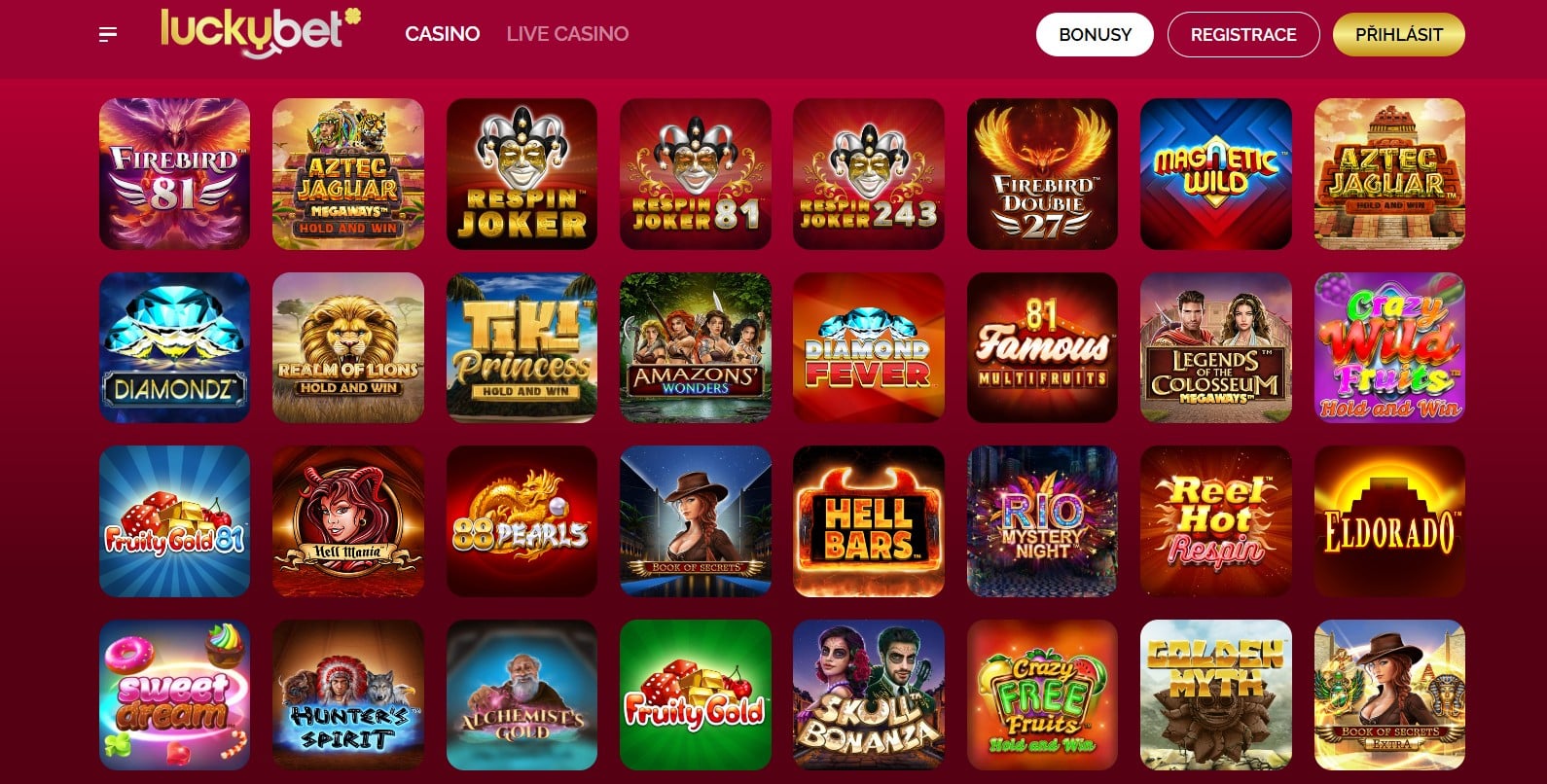Select the Golden Myth game tile
This screenshot has height=784, width=1547.
point(1216,695)
